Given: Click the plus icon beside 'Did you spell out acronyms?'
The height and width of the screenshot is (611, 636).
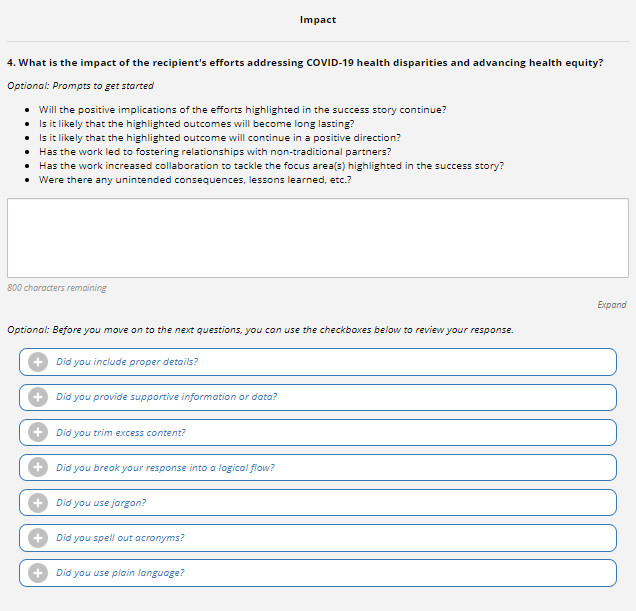Looking at the screenshot, I should pyautogui.click(x=38, y=538).
